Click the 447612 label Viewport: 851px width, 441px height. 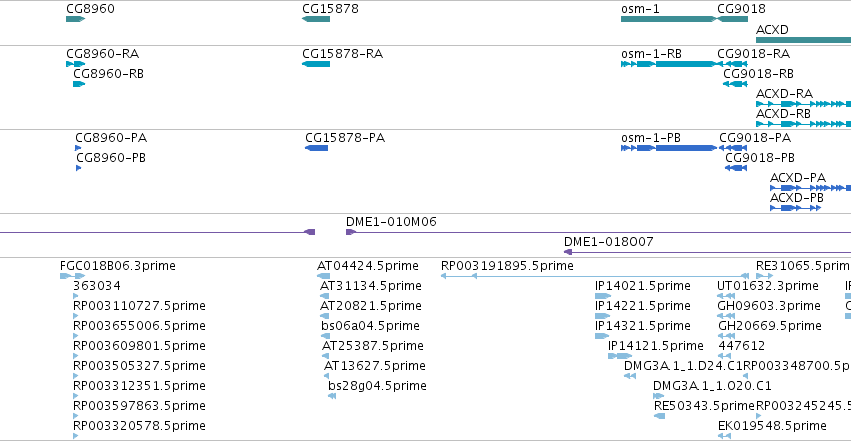pyautogui.click(x=741, y=346)
